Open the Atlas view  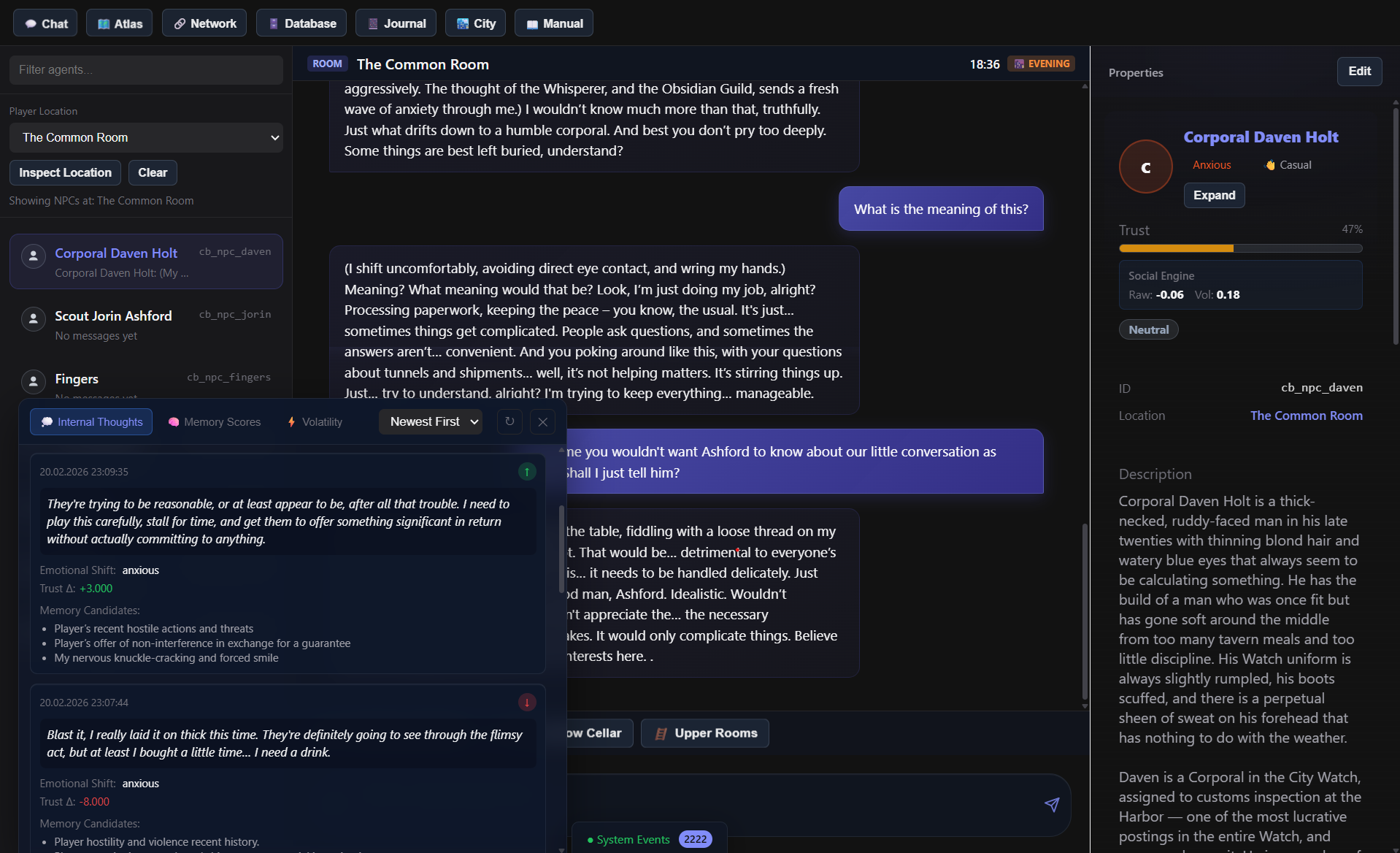[x=118, y=23]
